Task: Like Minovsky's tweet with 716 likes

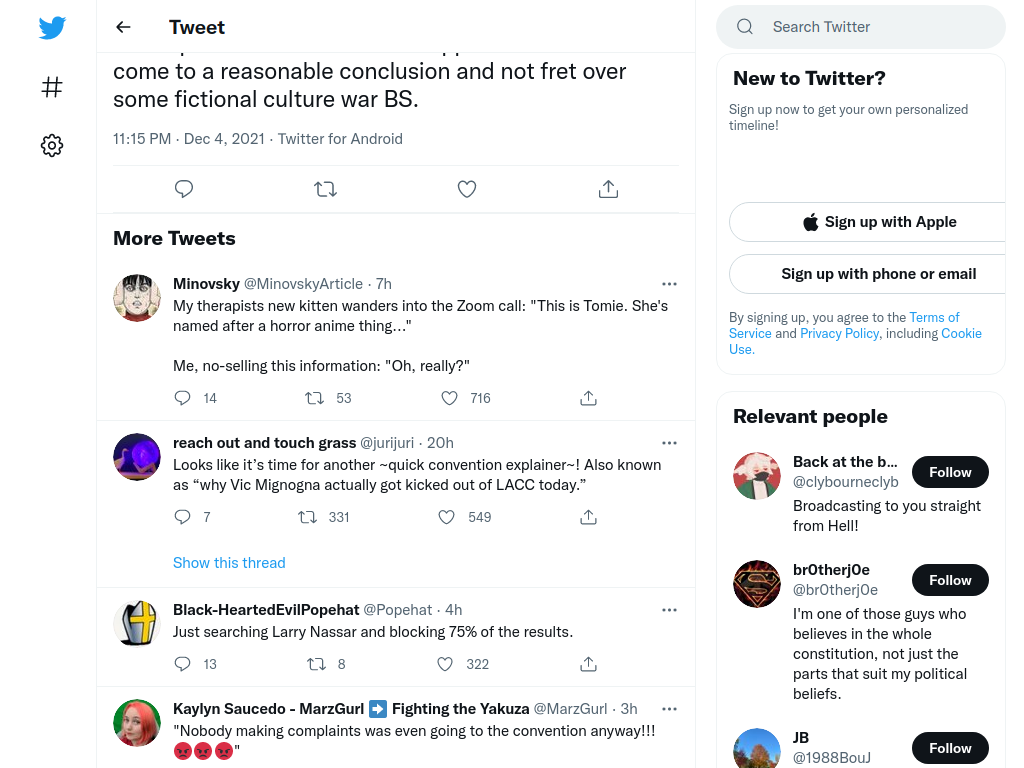Action: (449, 398)
